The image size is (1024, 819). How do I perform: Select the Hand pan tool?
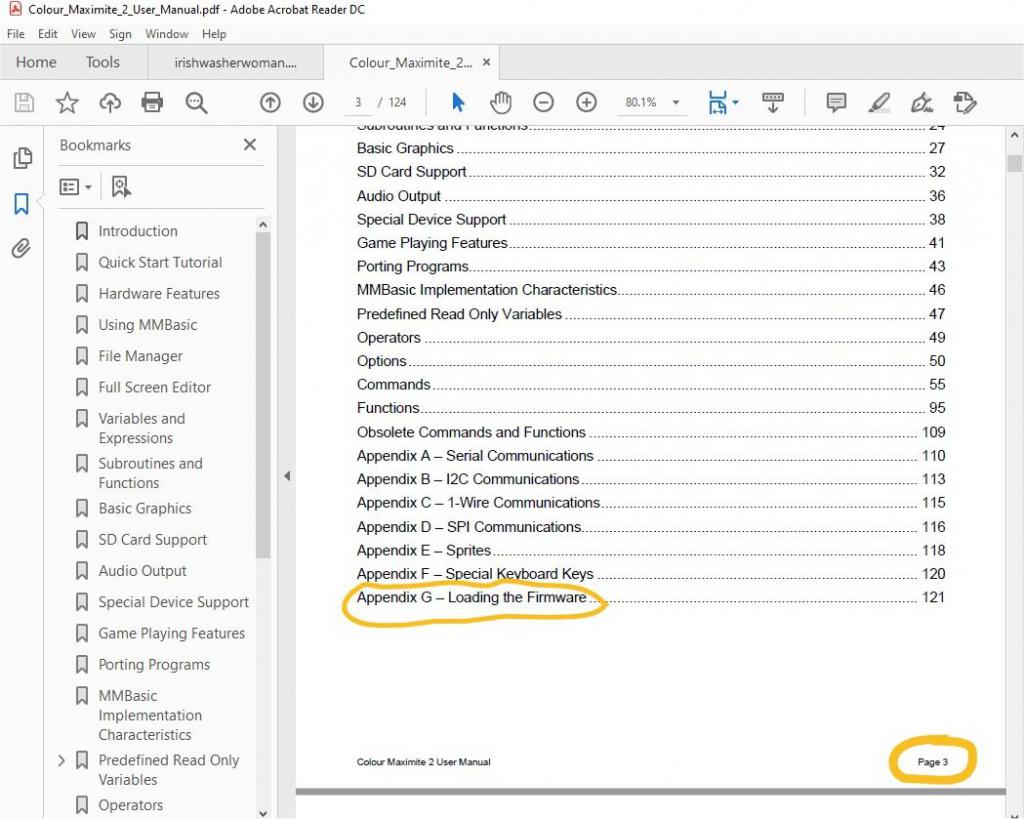click(x=500, y=102)
